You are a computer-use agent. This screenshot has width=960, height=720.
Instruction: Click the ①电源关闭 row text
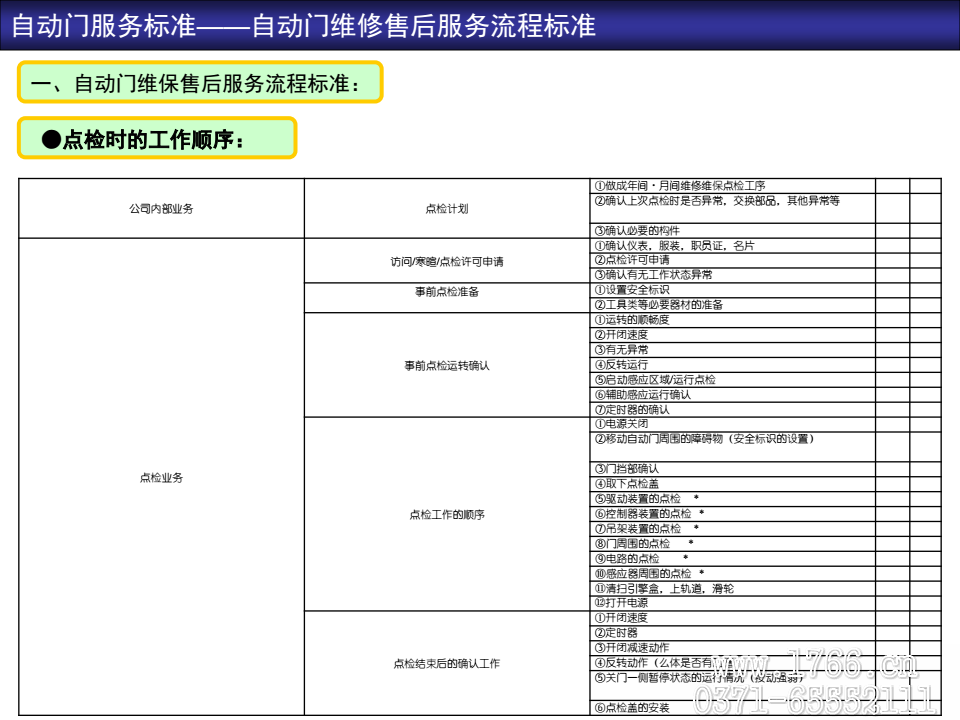627,424
